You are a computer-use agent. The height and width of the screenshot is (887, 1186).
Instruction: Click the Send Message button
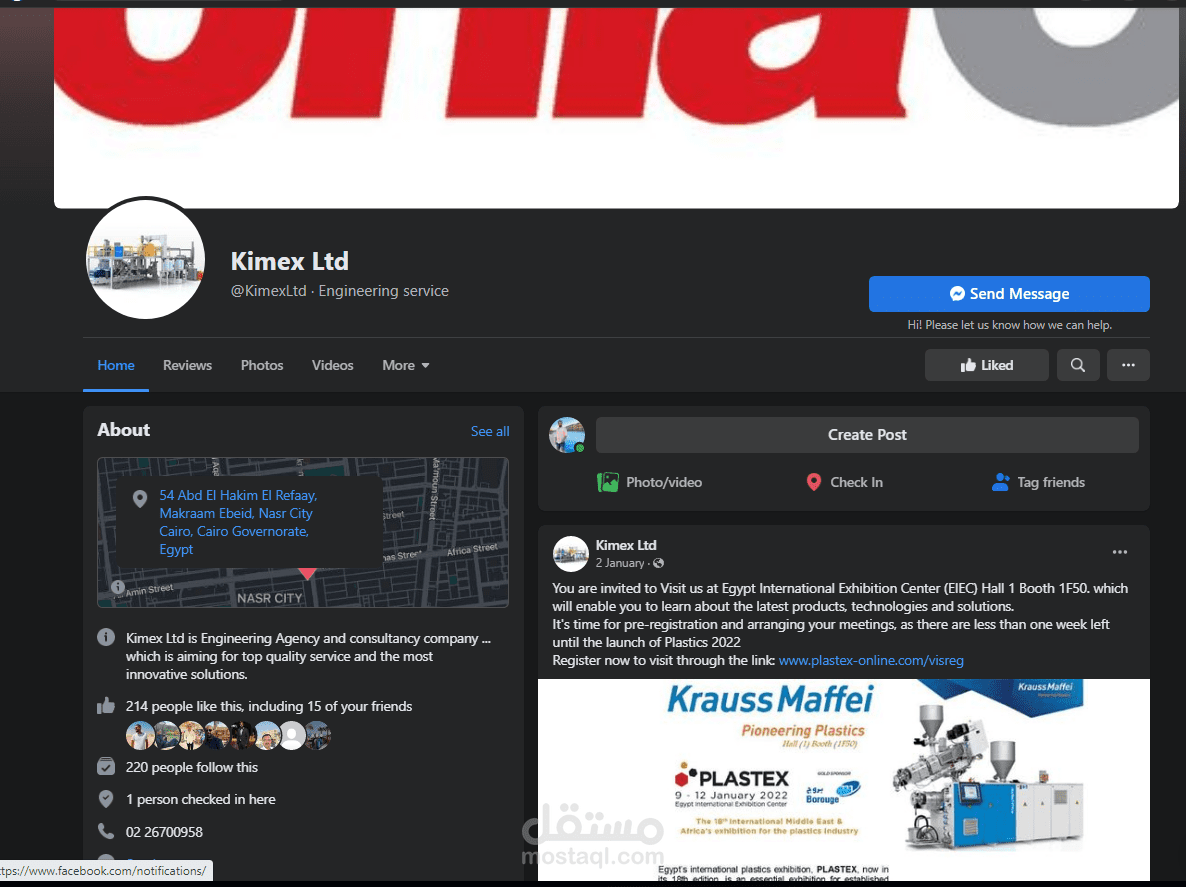[x=1009, y=293]
